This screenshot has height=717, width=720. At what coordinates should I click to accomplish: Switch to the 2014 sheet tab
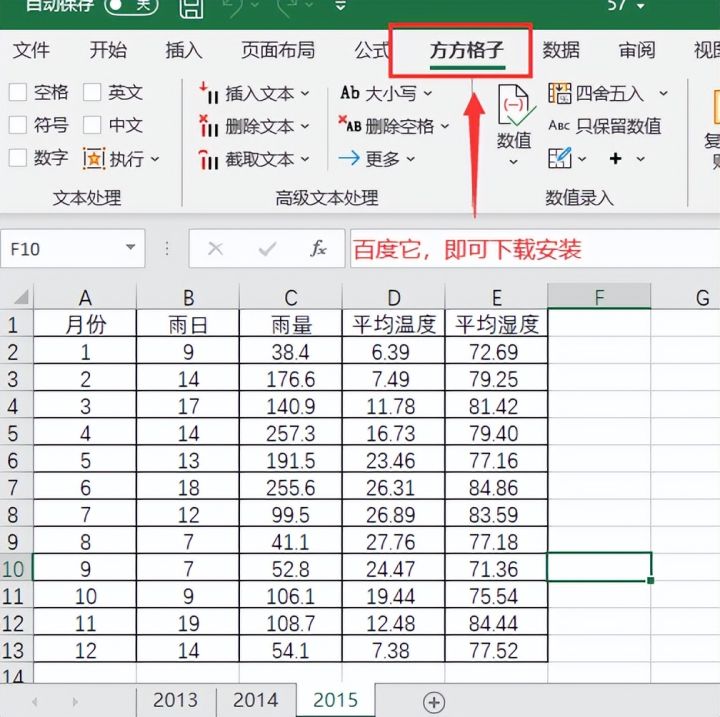pos(255,700)
